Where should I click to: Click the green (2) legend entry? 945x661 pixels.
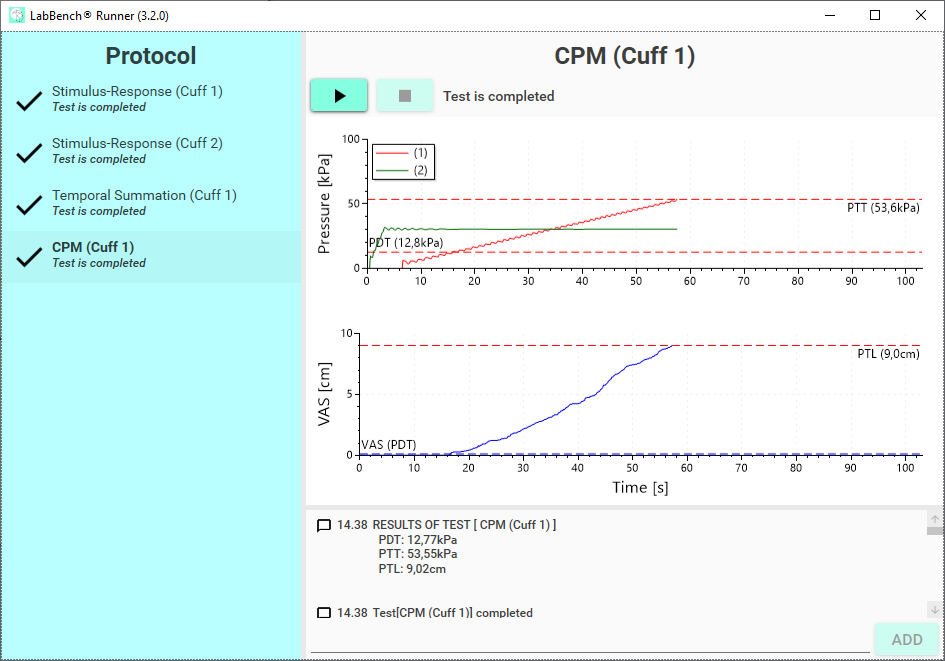pyautogui.click(x=406, y=170)
